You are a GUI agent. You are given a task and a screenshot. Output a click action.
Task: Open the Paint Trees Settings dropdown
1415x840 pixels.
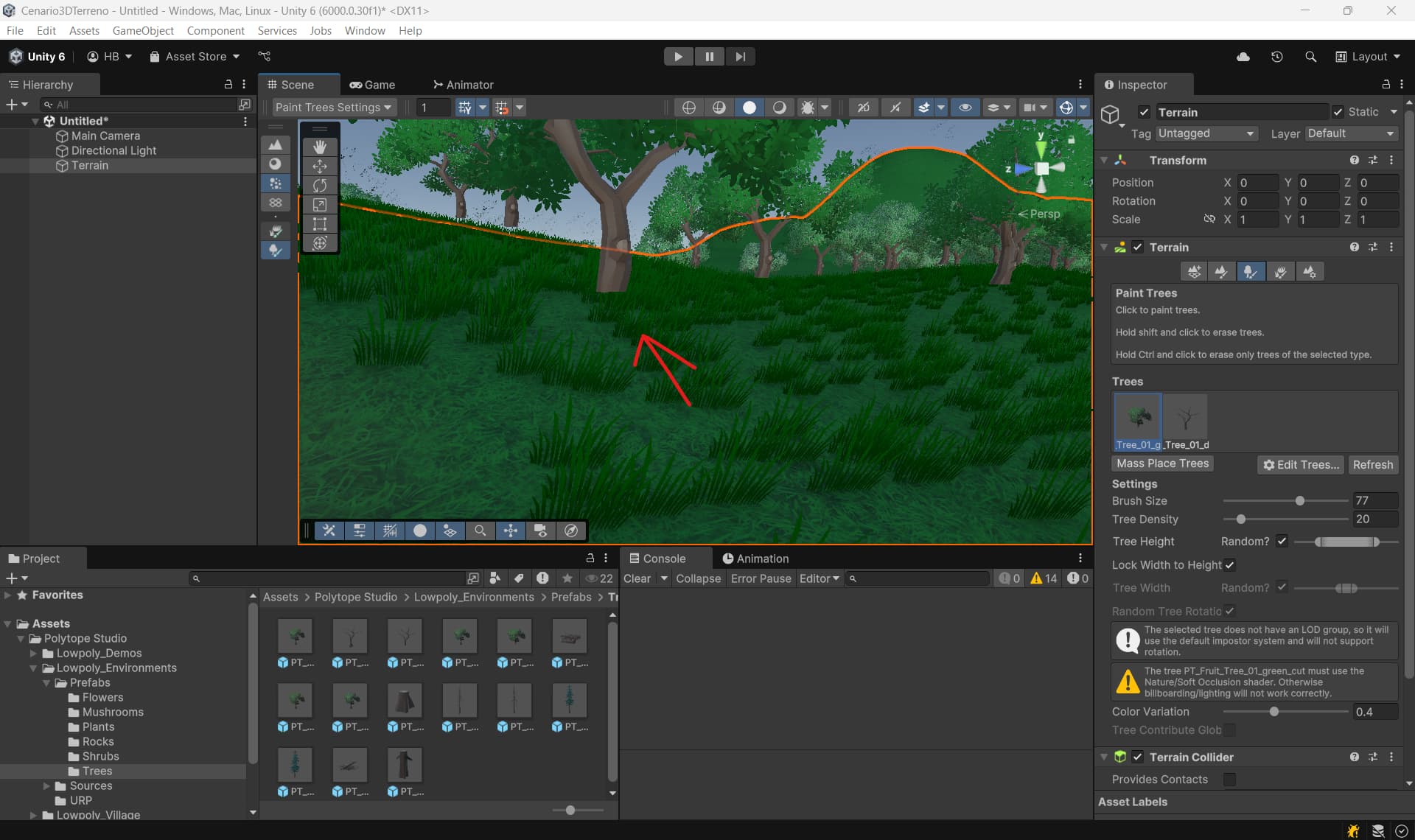coord(333,108)
